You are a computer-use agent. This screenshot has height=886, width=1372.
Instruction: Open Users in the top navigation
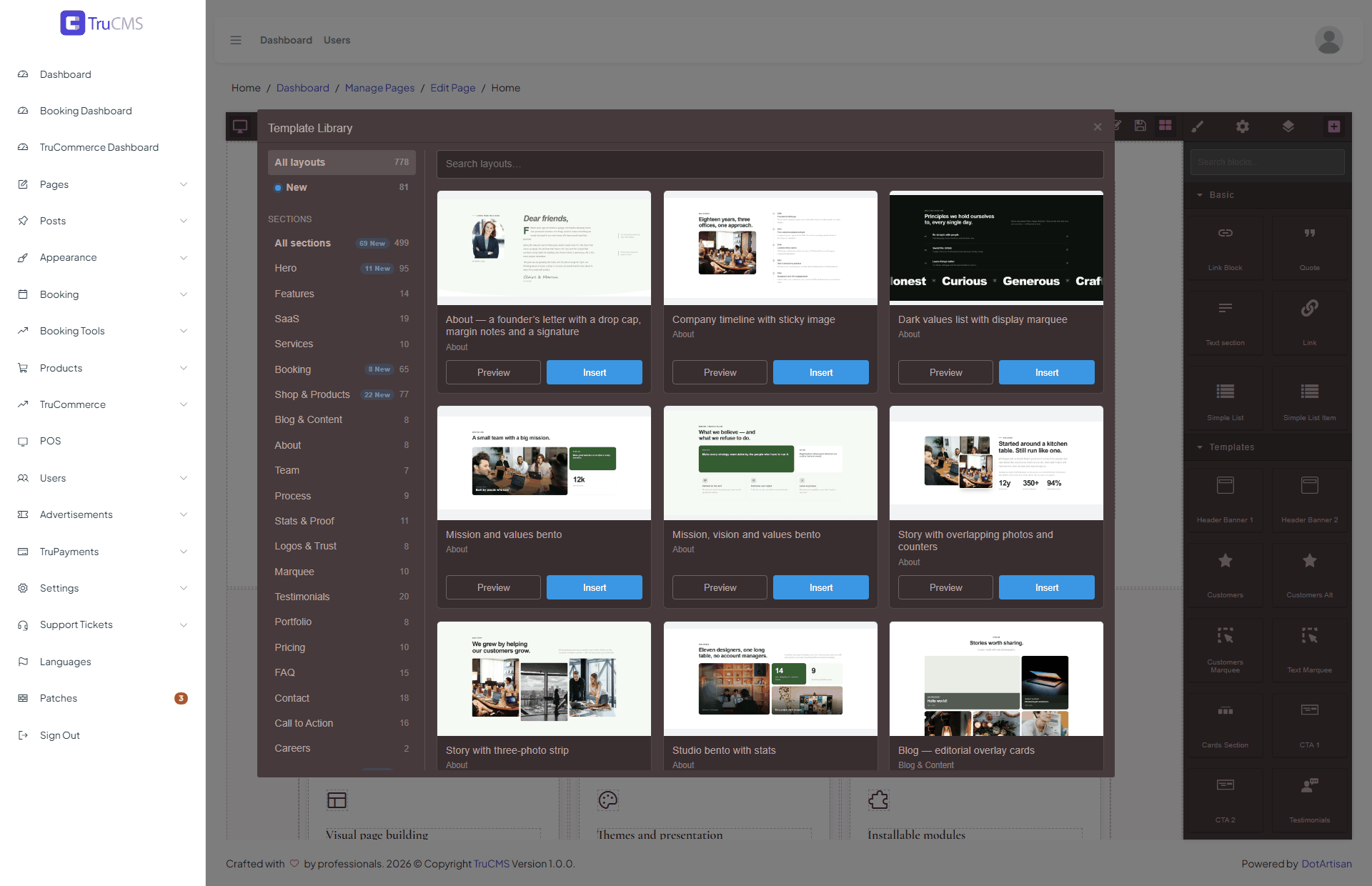point(337,40)
